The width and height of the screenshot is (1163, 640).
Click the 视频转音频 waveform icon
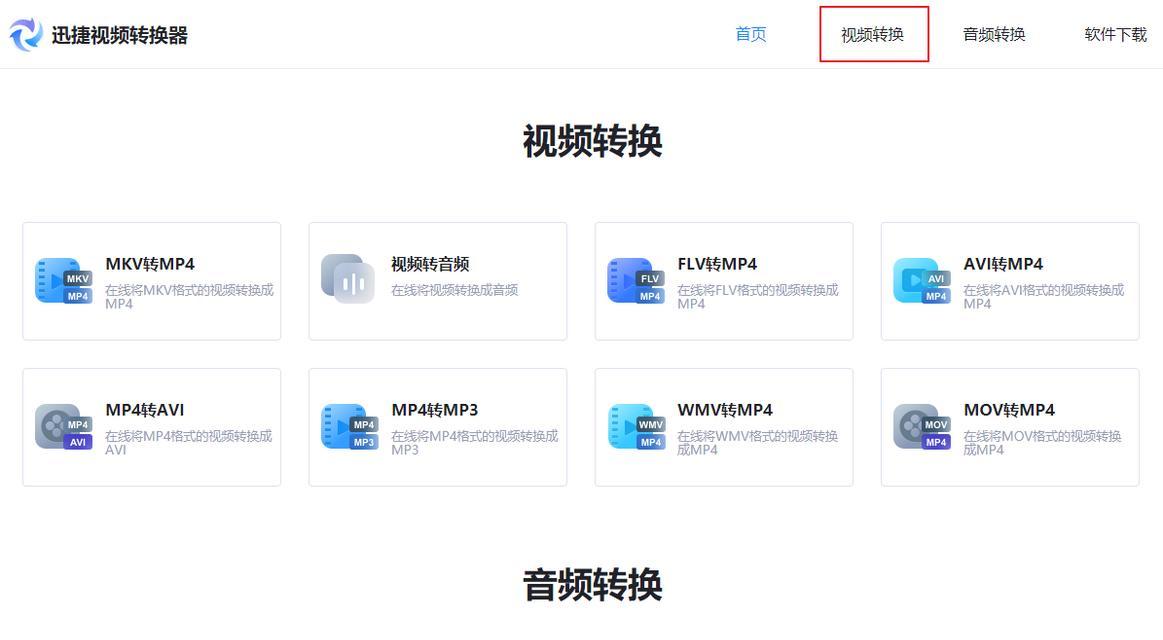pos(348,279)
